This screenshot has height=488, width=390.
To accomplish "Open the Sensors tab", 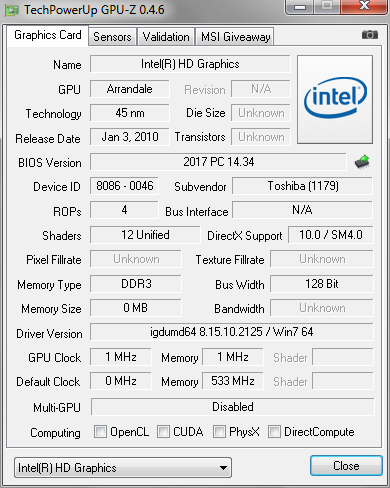I will pos(112,37).
